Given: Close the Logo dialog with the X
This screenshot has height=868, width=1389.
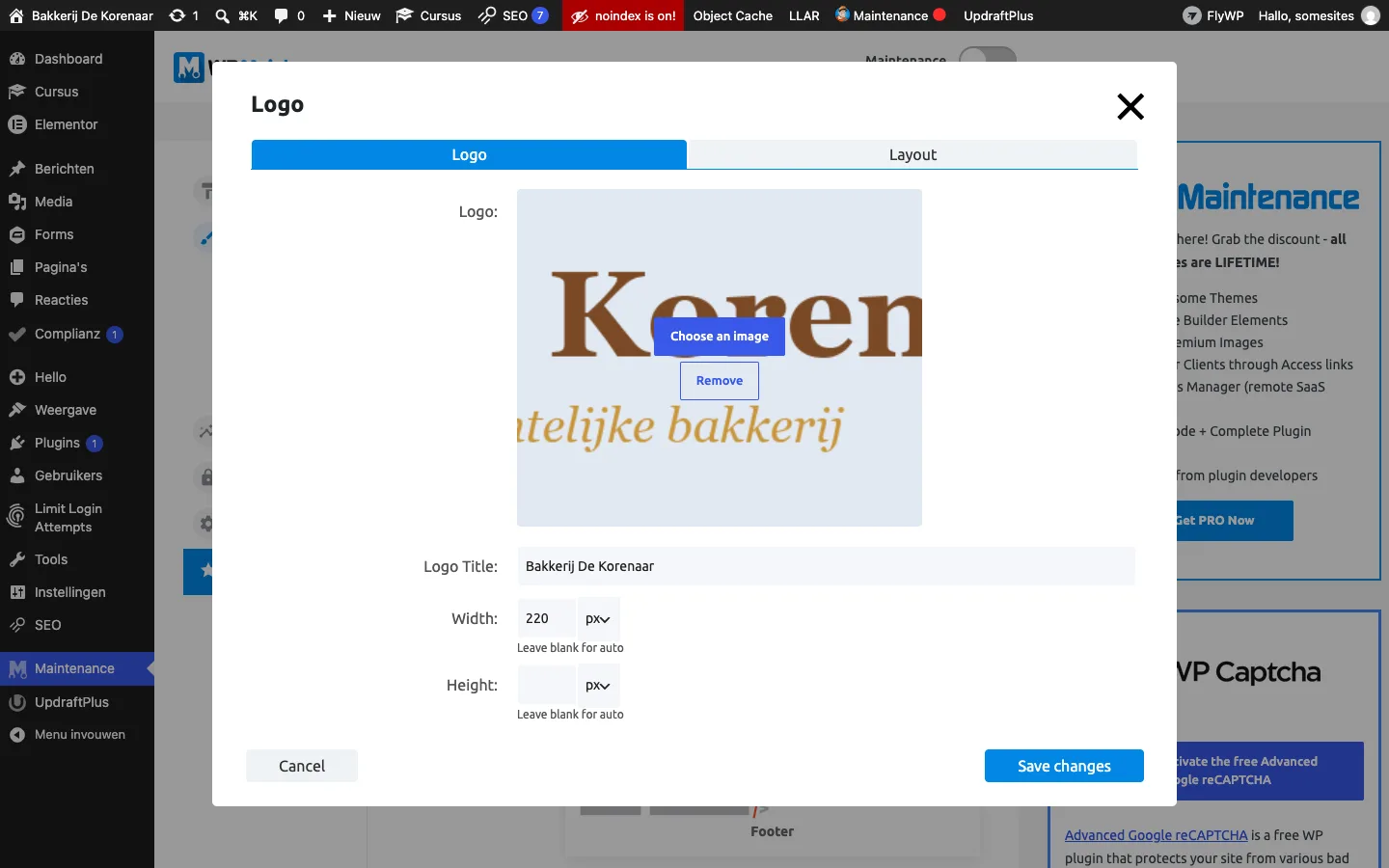Looking at the screenshot, I should 1130,106.
